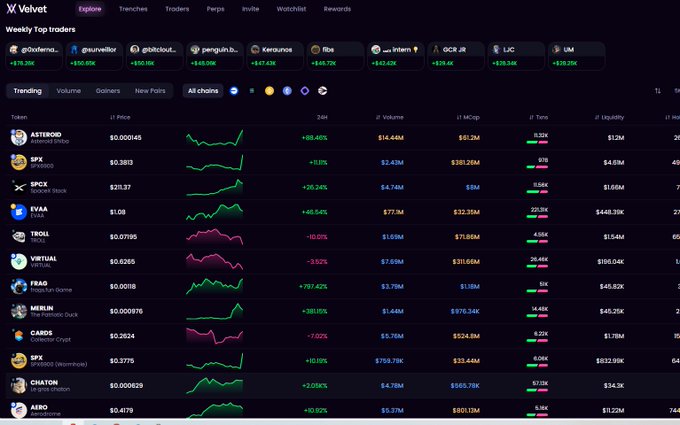Click VIRTUAL price $0.6265
This screenshot has height=425, width=680.
point(122,262)
